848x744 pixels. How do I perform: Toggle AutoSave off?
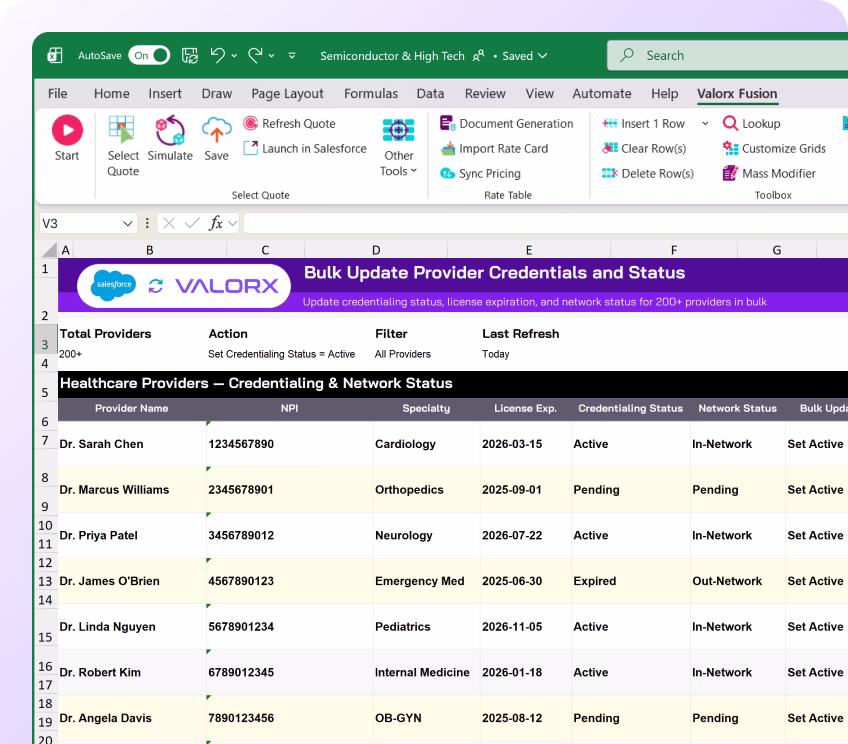tap(149, 55)
